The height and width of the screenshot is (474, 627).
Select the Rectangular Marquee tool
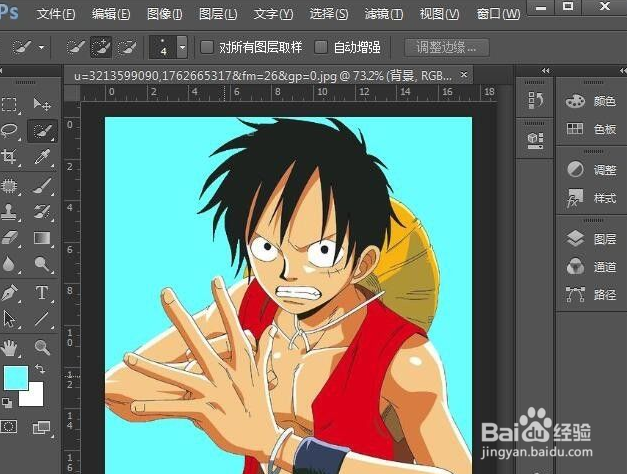click(10, 105)
